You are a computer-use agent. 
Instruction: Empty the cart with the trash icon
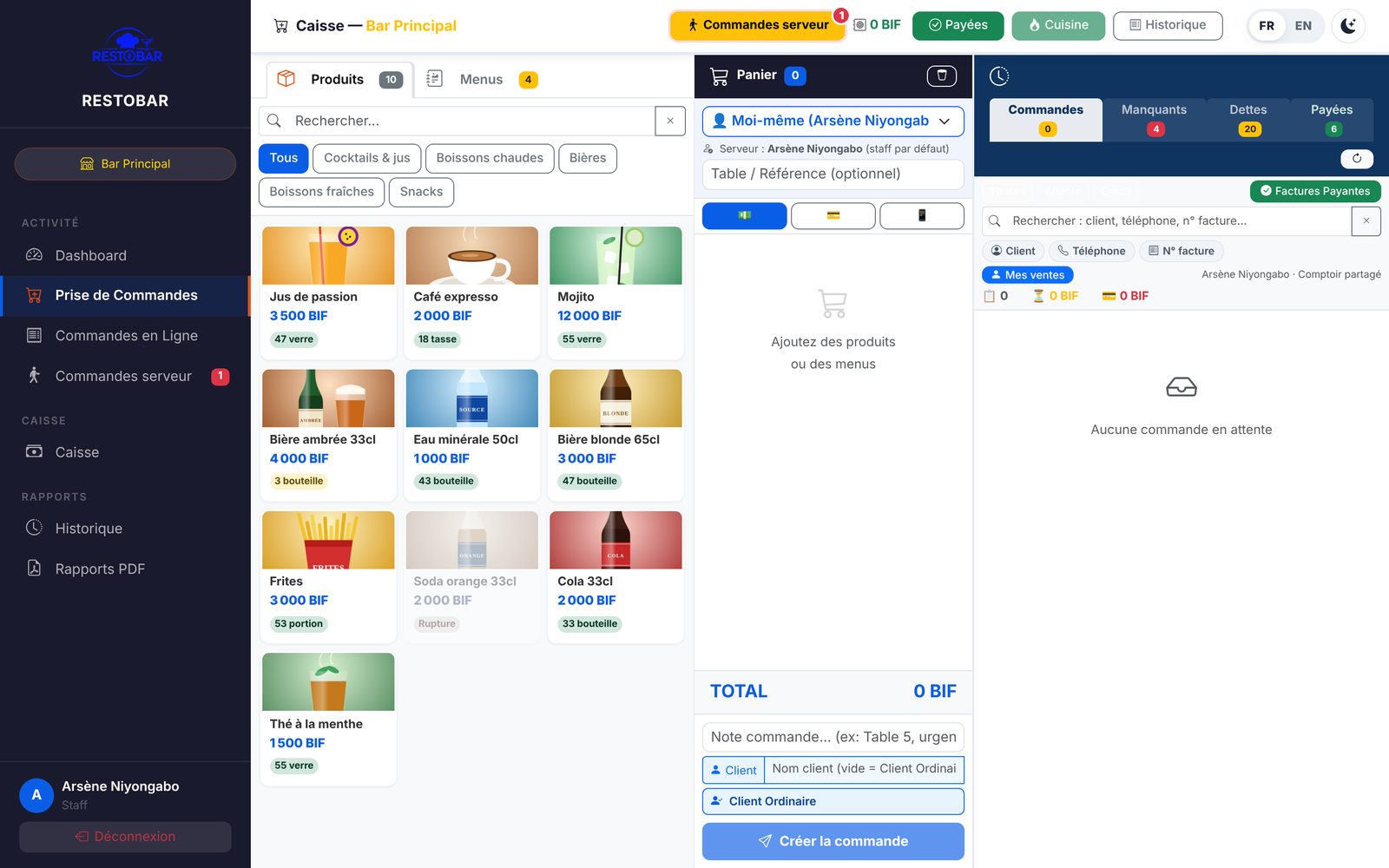[x=941, y=76]
